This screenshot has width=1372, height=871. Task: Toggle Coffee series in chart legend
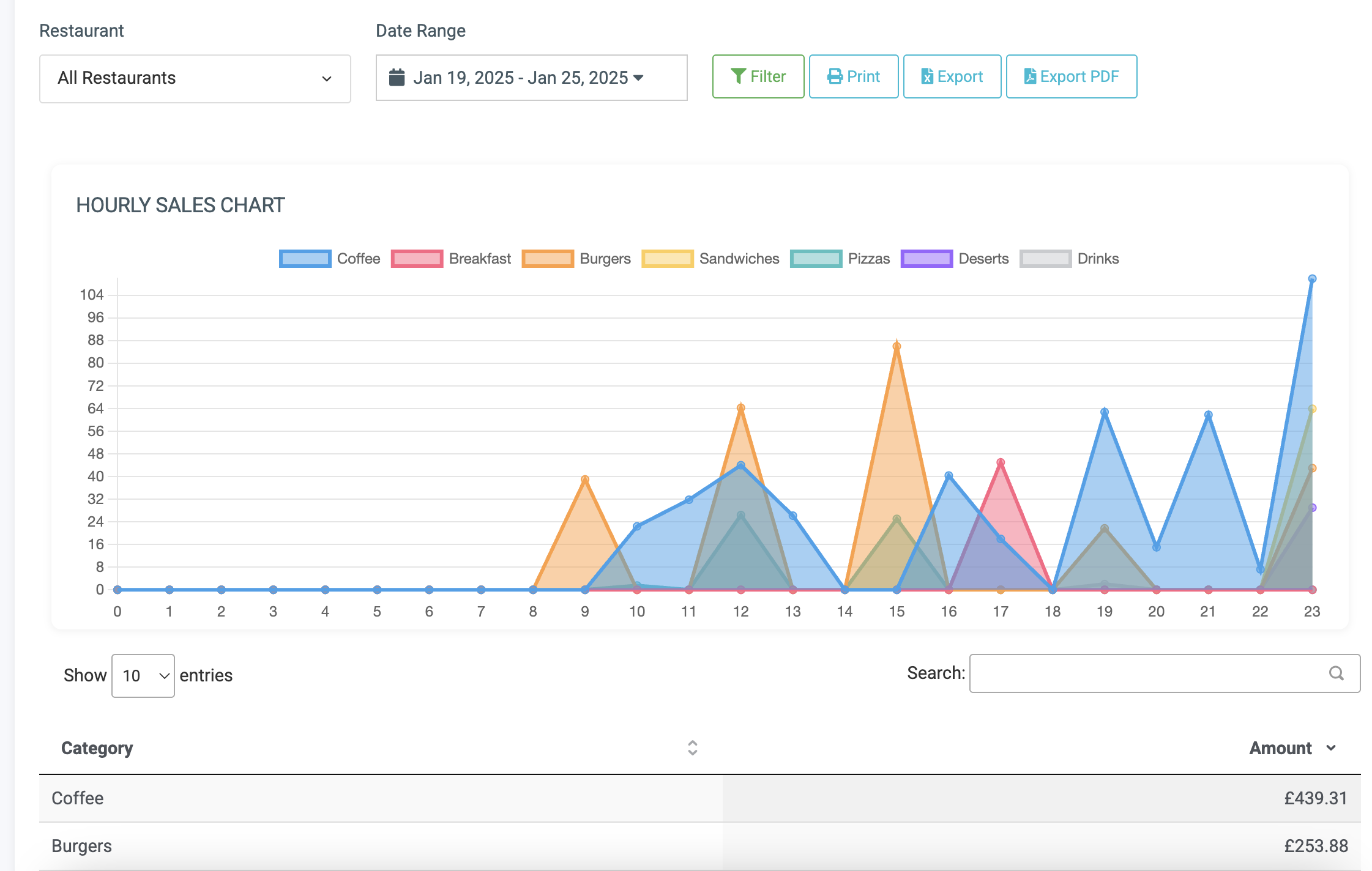[x=329, y=259]
